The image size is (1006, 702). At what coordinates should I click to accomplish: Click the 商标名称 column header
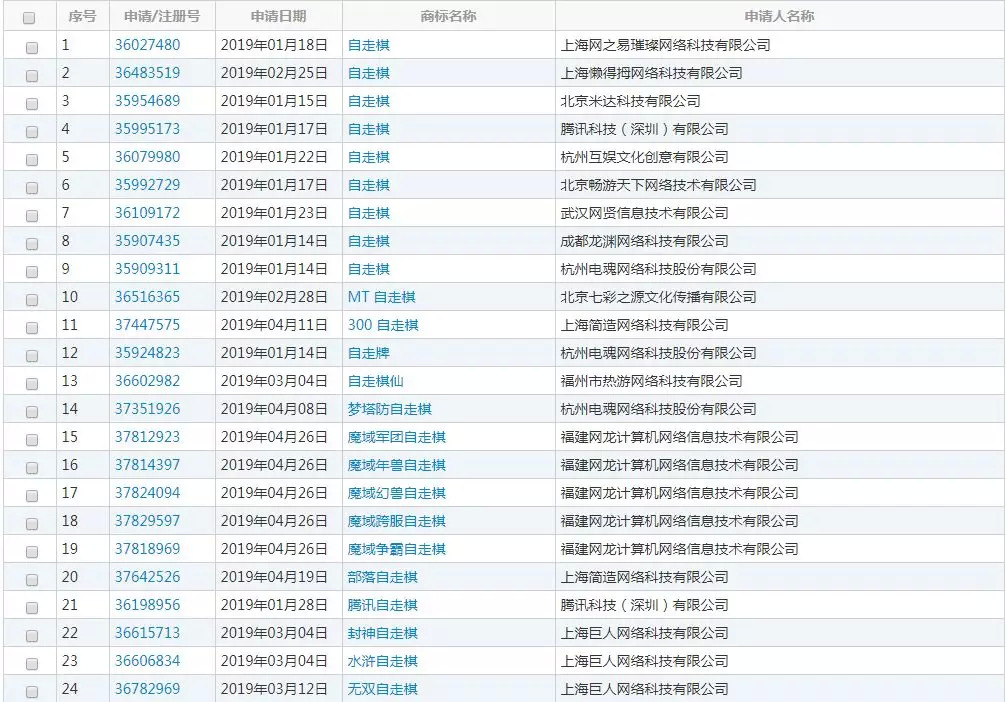[x=448, y=16]
